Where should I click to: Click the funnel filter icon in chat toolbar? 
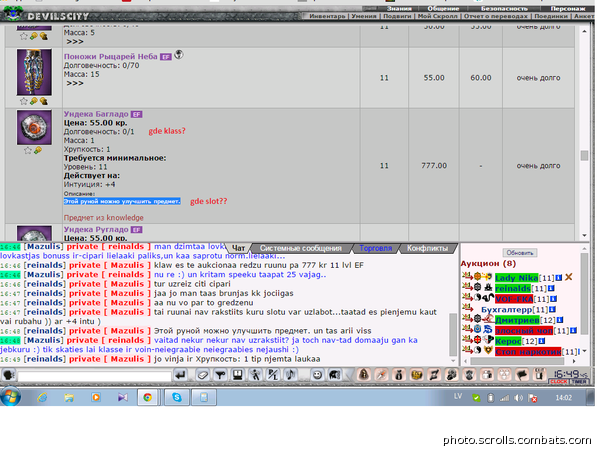pyautogui.click(x=220, y=375)
